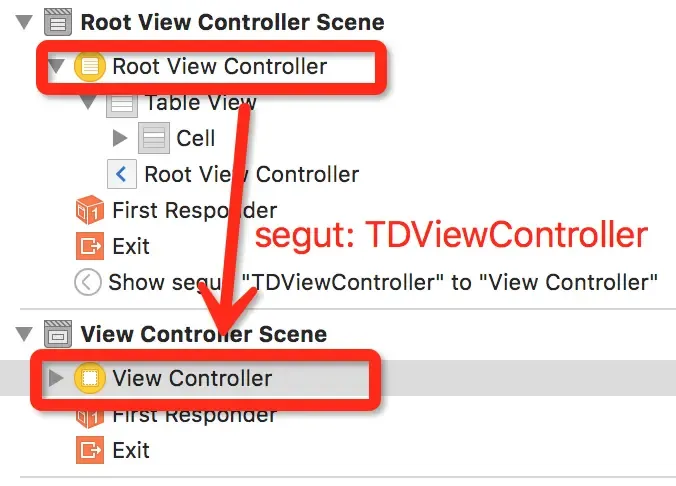Expand the View Controller disclosure triangle
Screen dimensions: 676x486
tap(56, 378)
